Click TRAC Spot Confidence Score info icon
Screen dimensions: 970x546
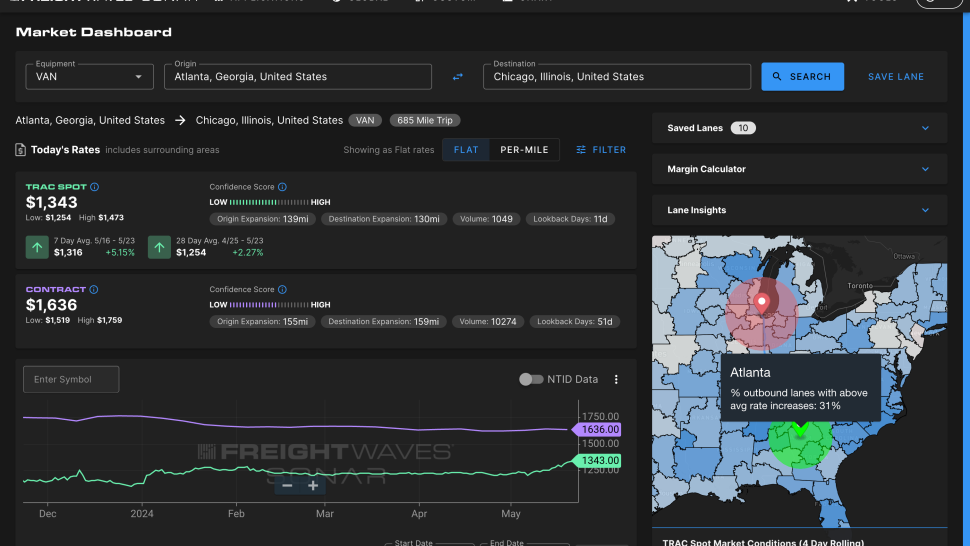click(282, 187)
